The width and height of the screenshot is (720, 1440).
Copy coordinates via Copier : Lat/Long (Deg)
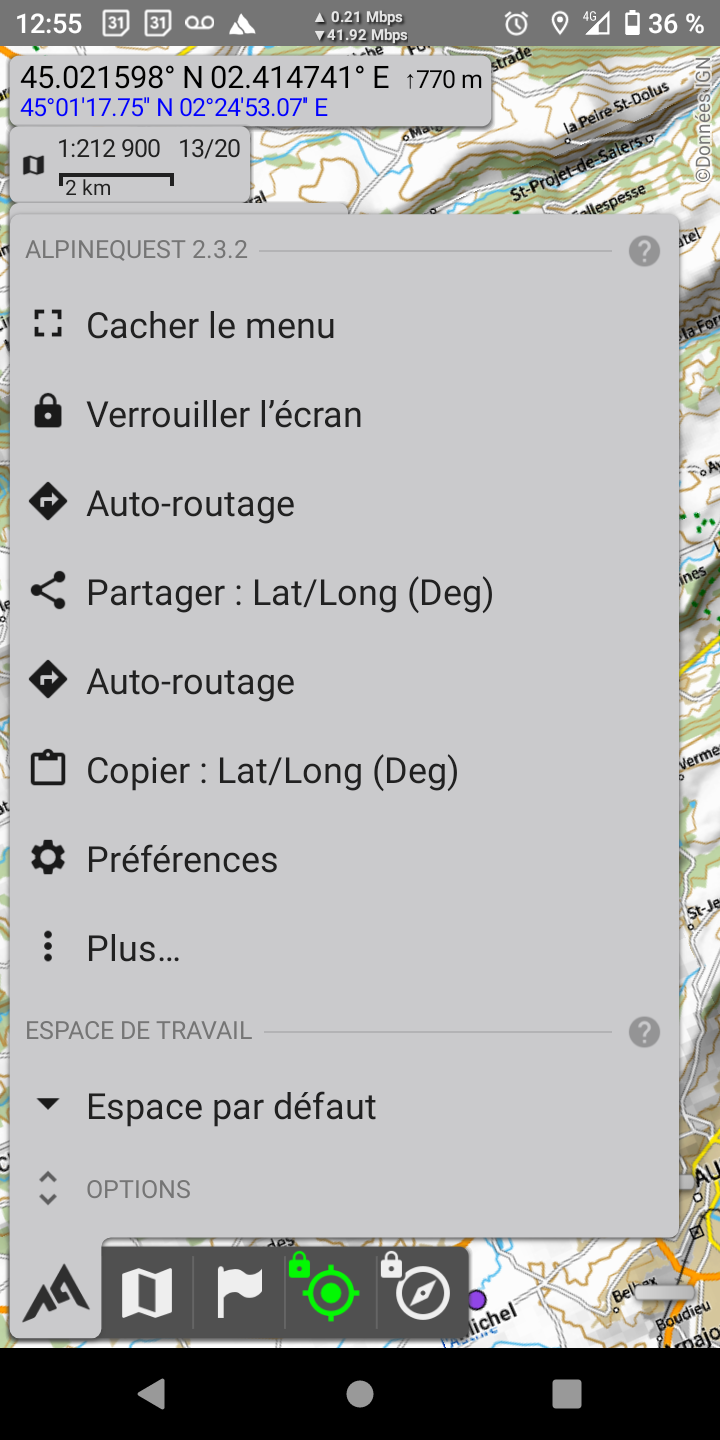point(272,770)
